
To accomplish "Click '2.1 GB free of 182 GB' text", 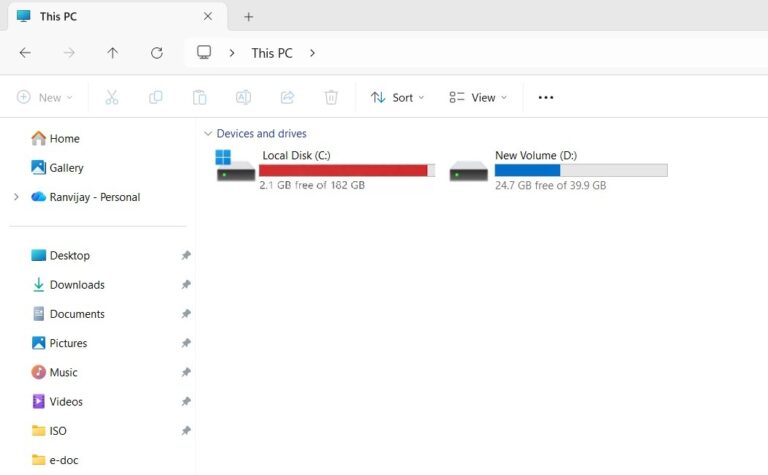I will [312, 185].
